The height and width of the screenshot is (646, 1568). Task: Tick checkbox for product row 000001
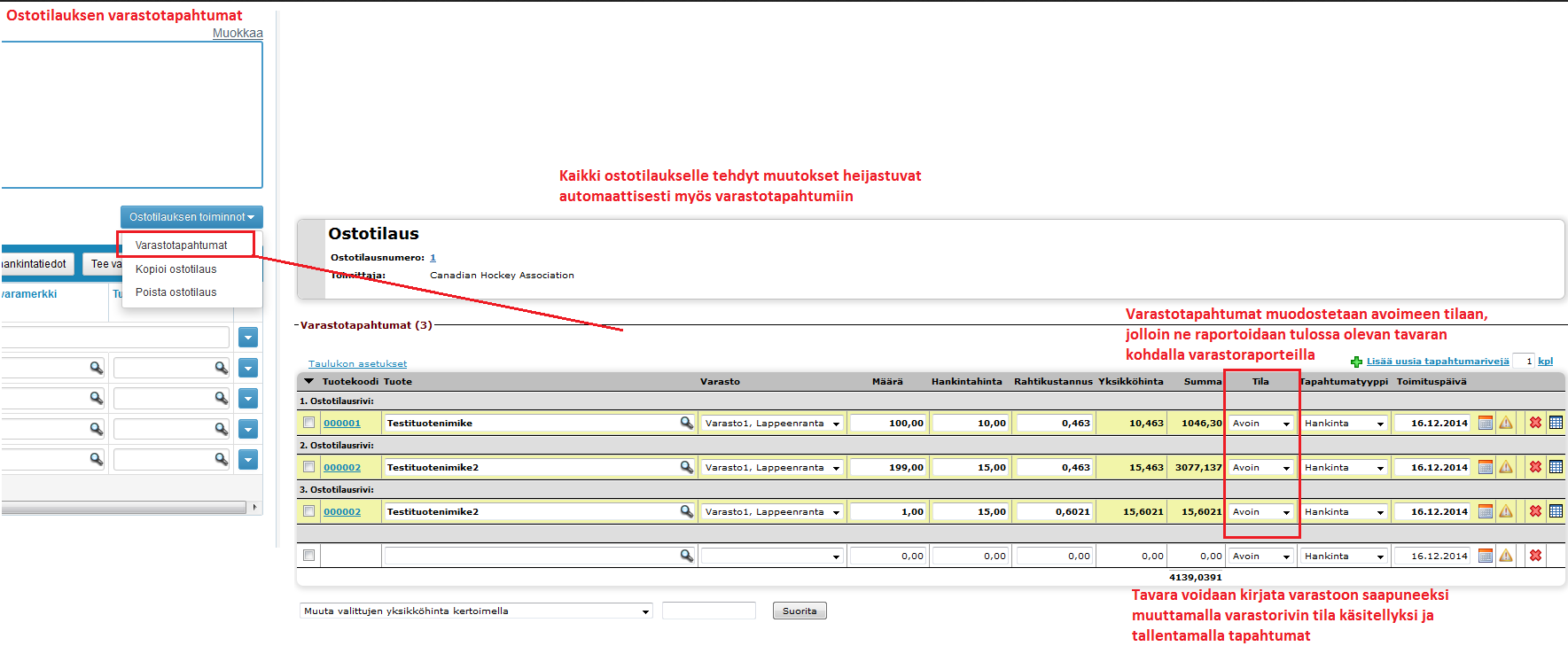click(308, 423)
